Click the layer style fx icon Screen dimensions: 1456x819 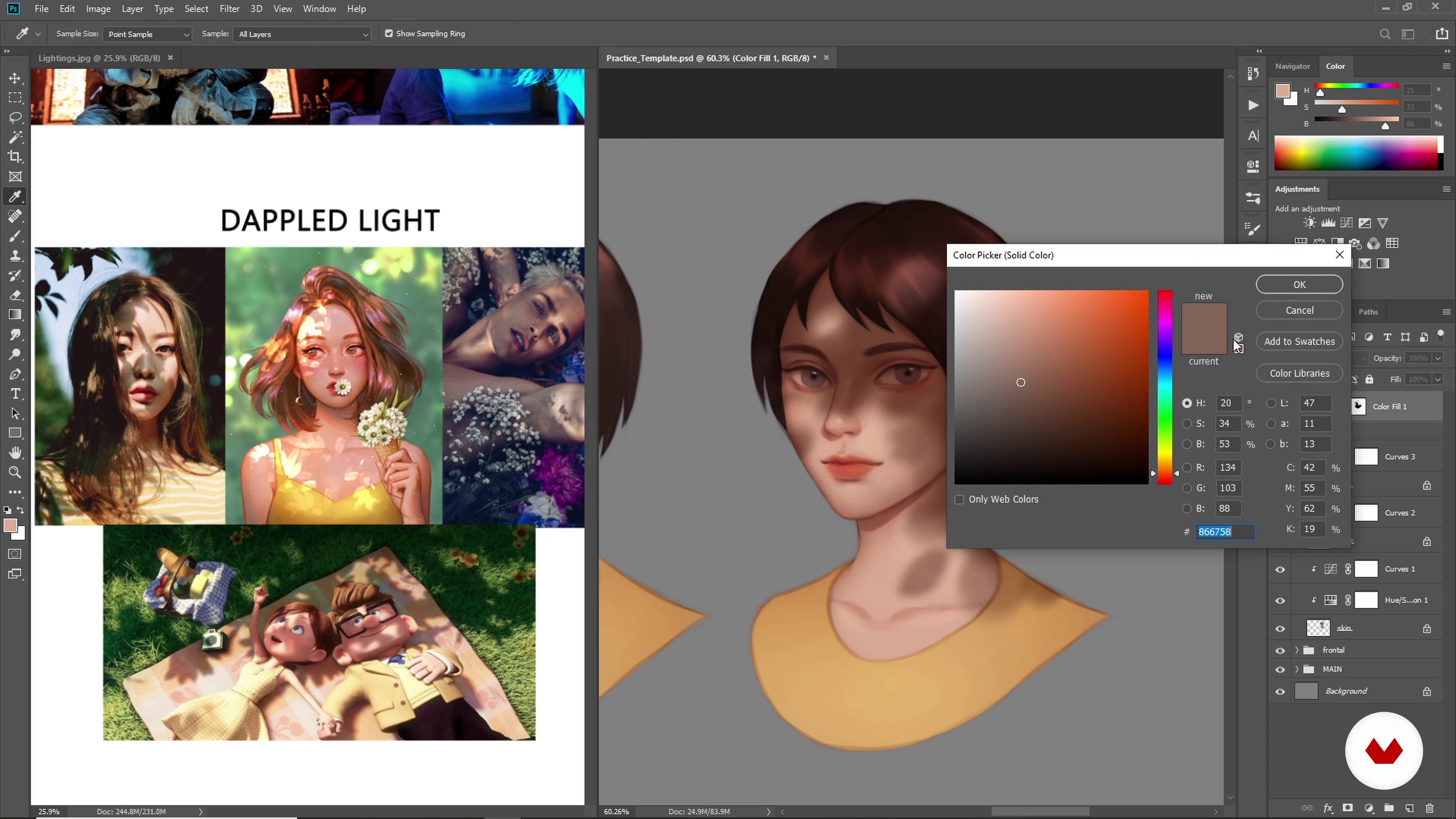point(1328,808)
